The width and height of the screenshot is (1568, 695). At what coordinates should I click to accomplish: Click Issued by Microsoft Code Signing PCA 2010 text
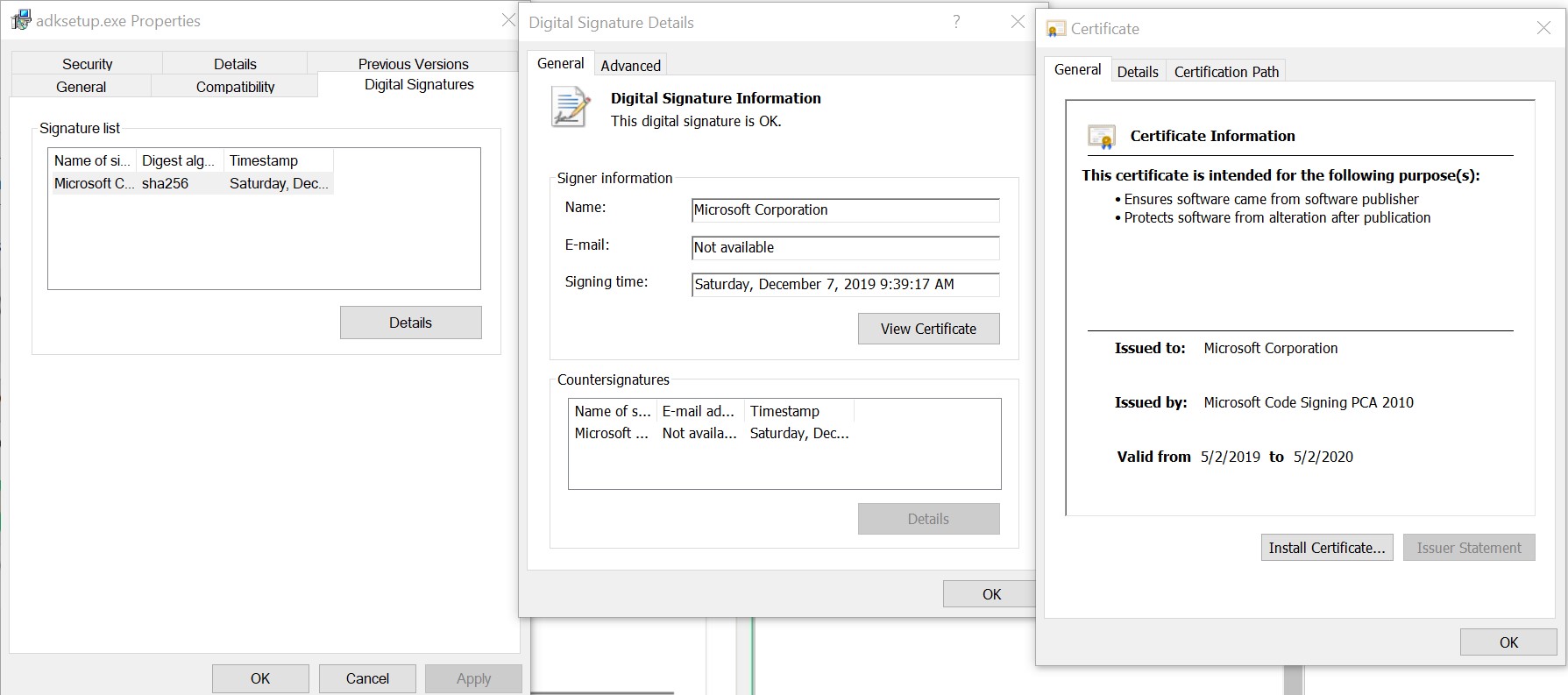tap(1308, 402)
